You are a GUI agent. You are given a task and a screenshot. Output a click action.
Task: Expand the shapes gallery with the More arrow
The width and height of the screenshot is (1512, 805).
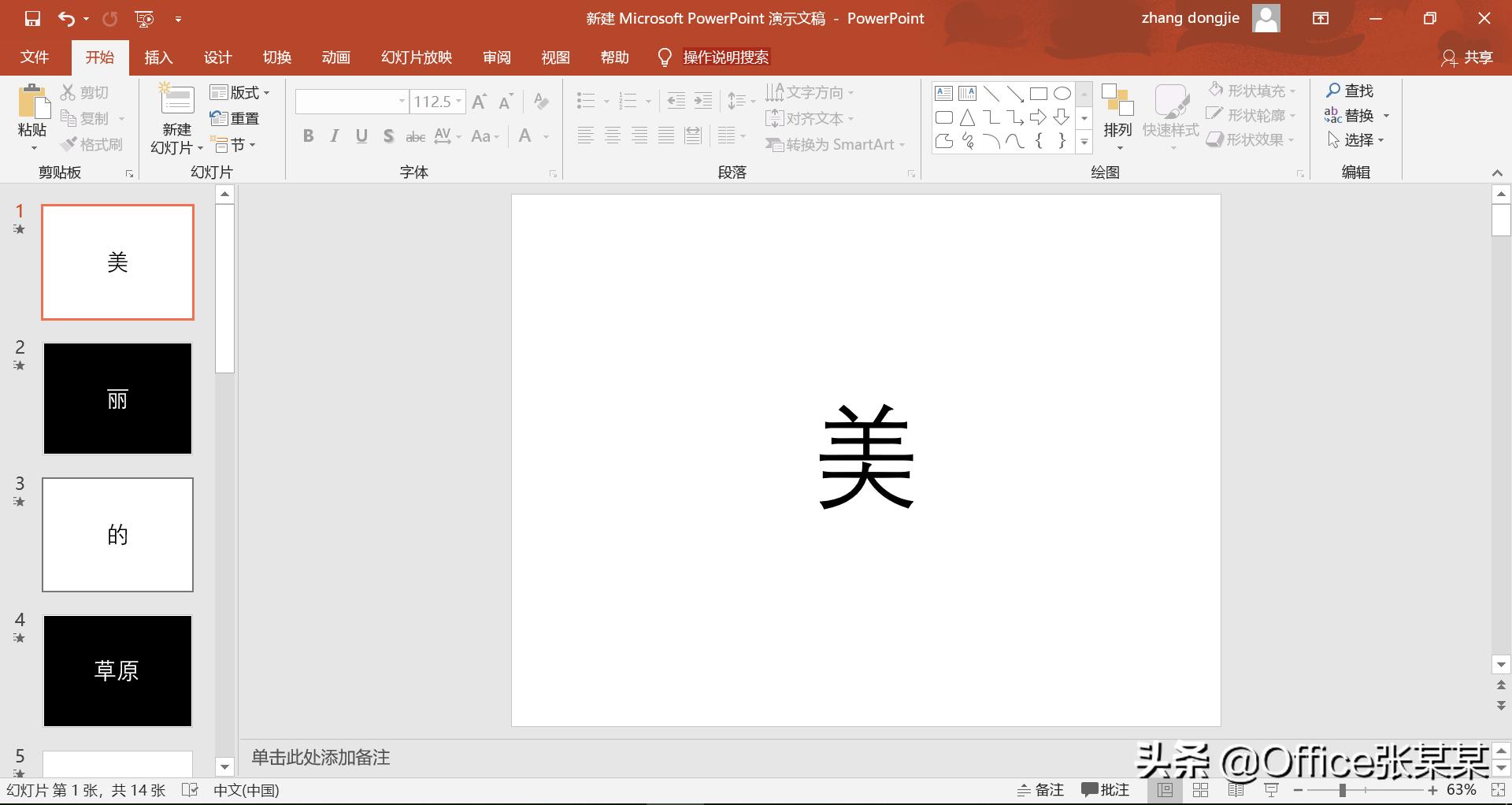[1084, 142]
